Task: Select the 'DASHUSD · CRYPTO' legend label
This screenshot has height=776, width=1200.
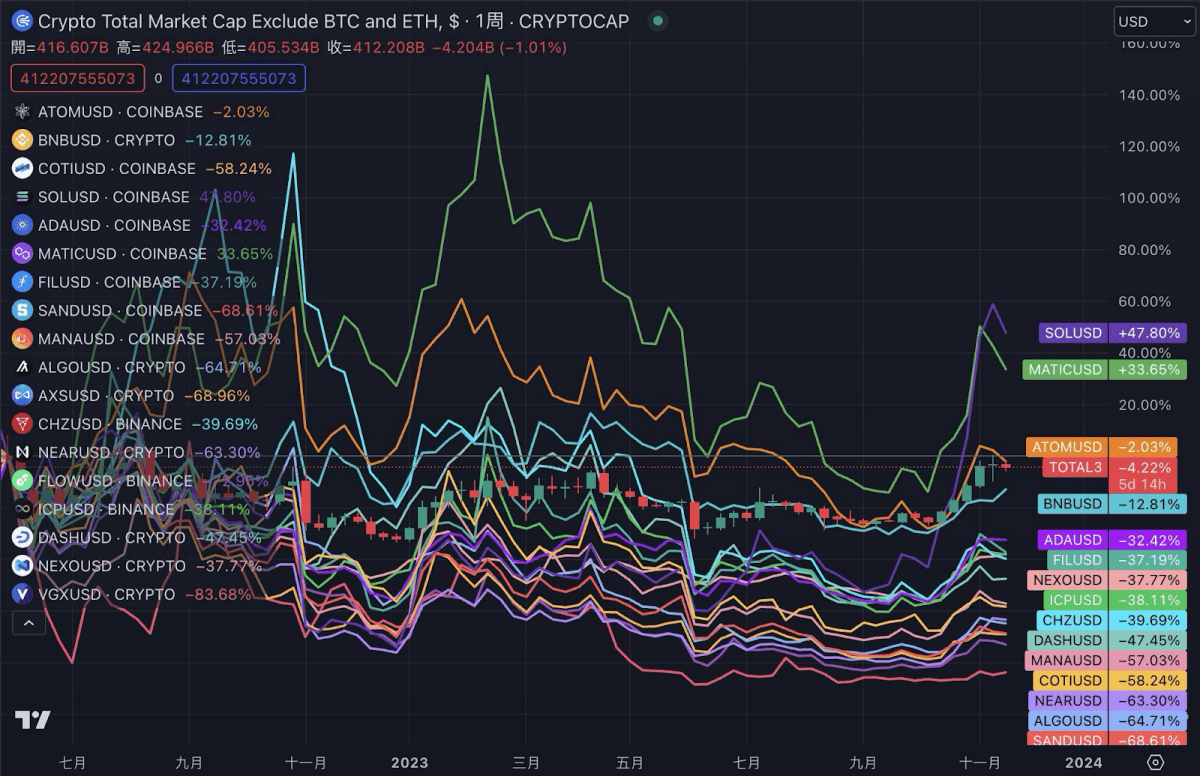Action: [x=112, y=537]
